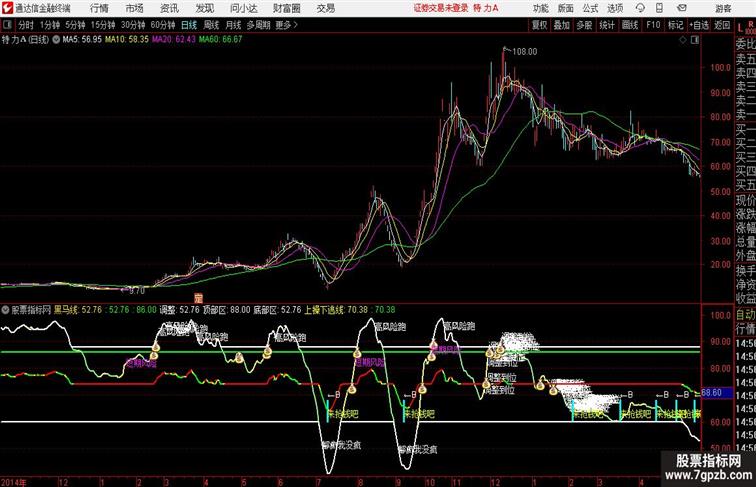Switch to 15分钟 period
Image resolution: width=756 pixels, height=487 pixels.
click(103, 25)
